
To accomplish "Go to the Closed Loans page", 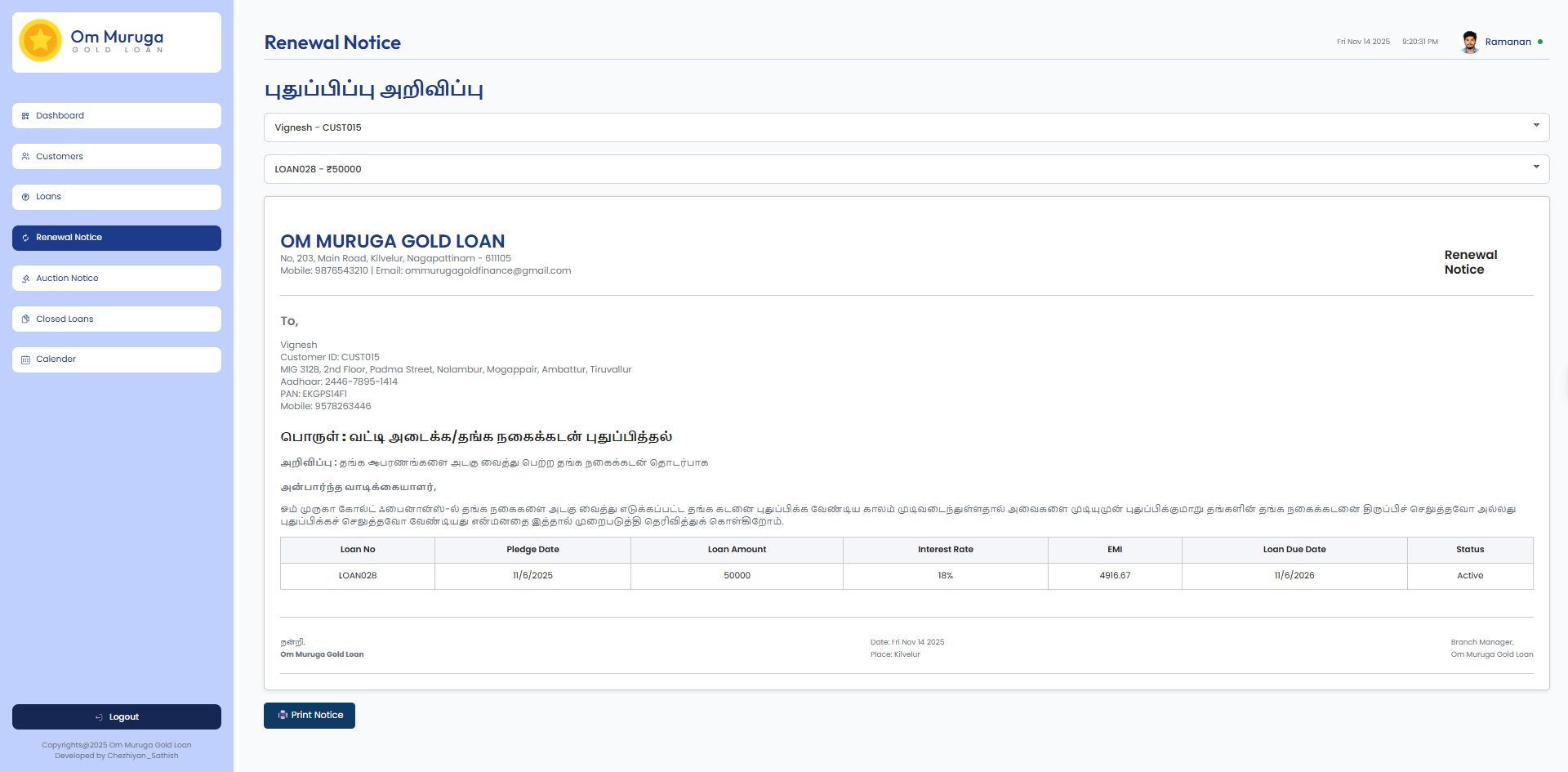I will click(x=117, y=319).
